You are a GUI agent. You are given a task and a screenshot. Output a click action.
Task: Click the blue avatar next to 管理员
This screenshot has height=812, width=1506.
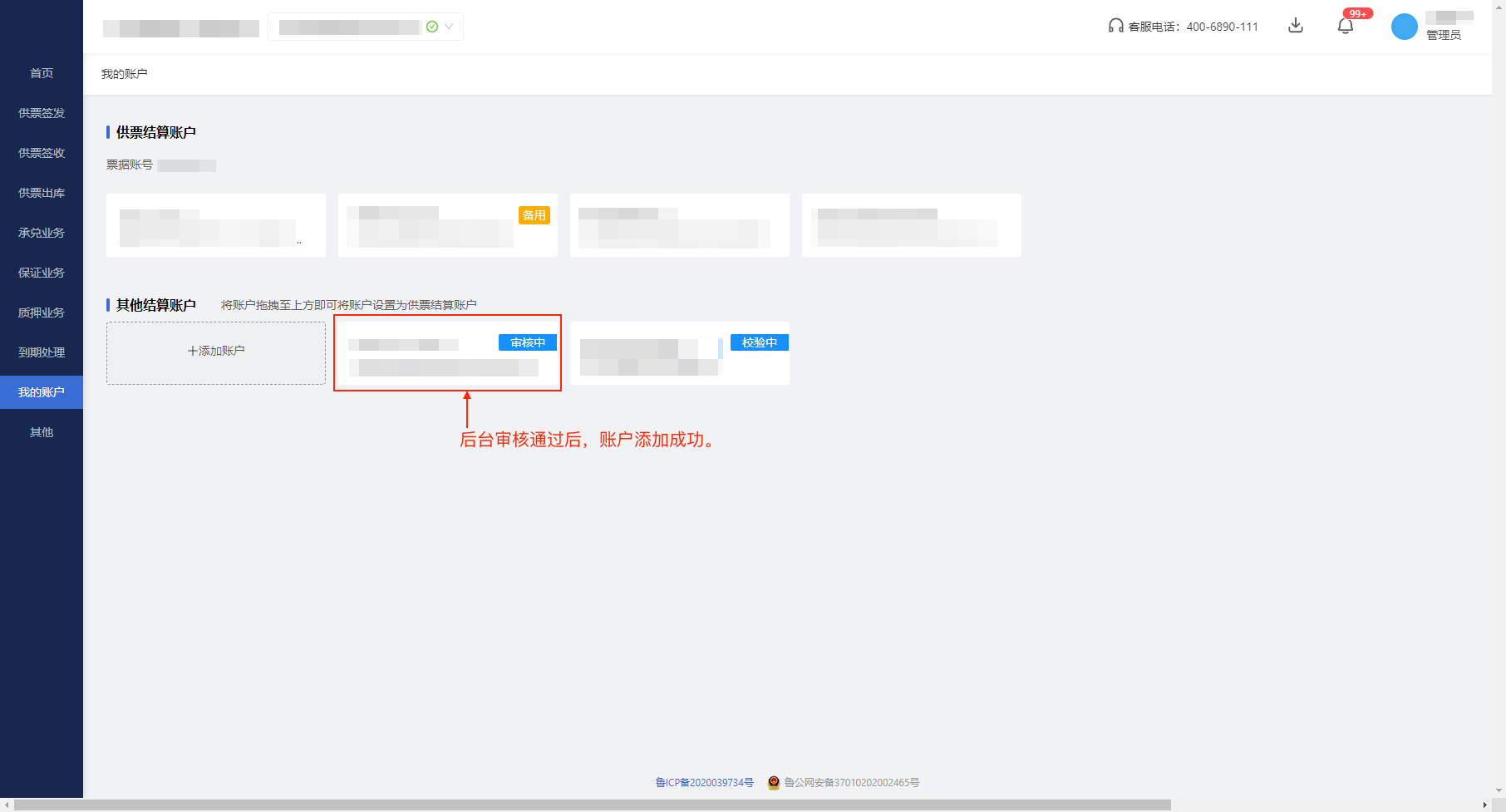click(x=1403, y=26)
